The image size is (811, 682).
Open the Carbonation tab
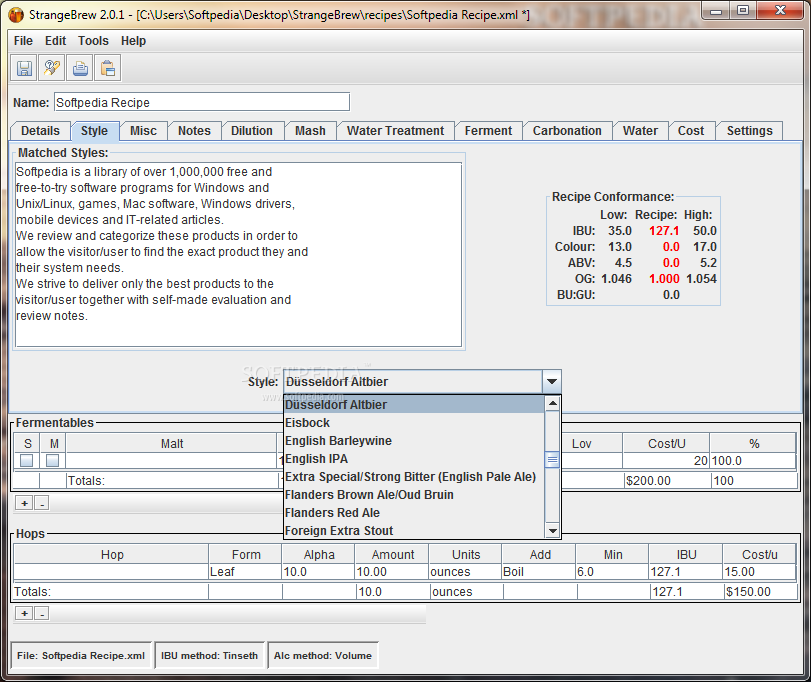click(x=567, y=131)
